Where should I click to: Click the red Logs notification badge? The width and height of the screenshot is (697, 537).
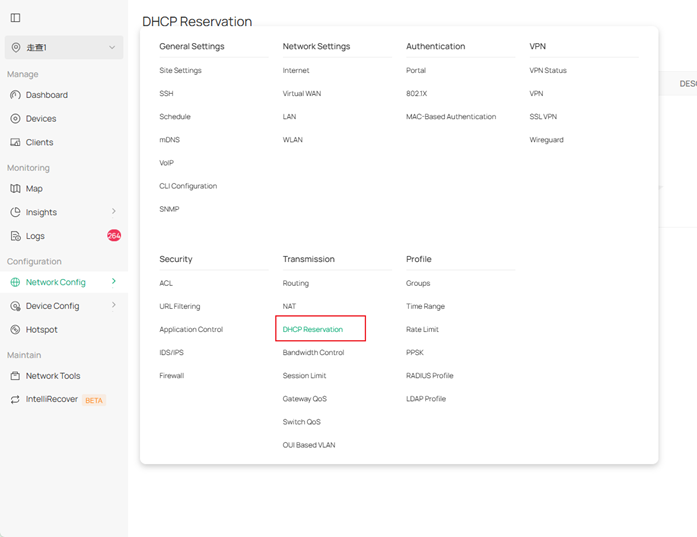(x=114, y=236)
